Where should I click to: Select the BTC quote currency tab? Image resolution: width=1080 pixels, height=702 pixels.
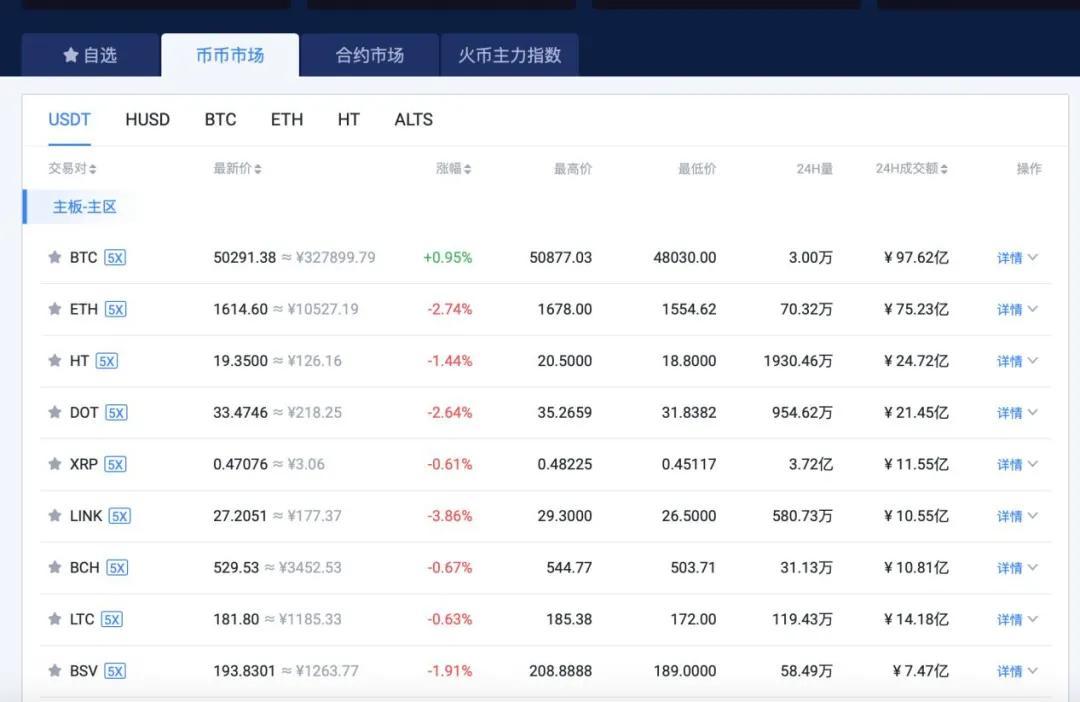[x=220, y=120]
